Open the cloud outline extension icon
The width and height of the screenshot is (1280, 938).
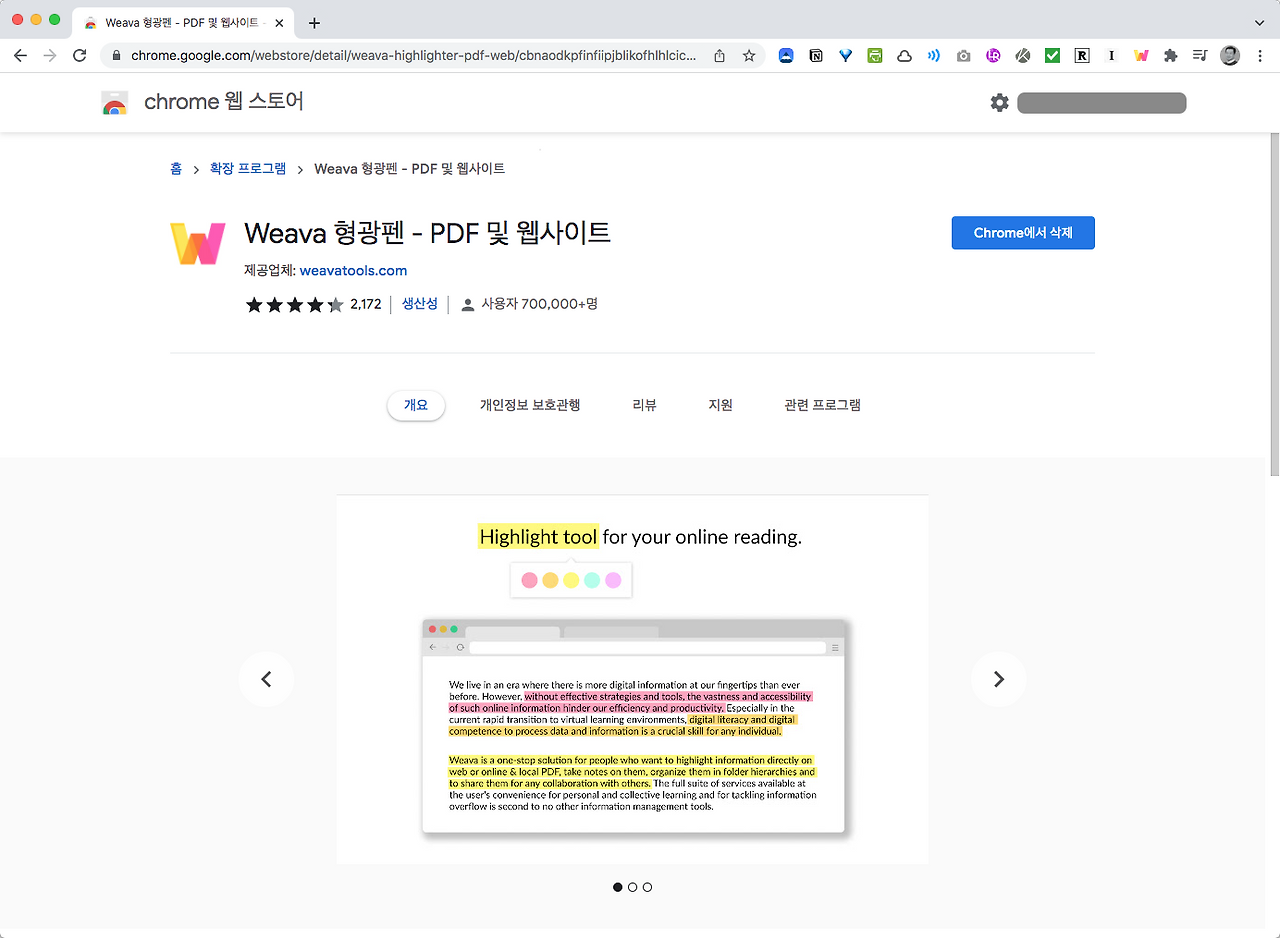click(x=904, y=56)
